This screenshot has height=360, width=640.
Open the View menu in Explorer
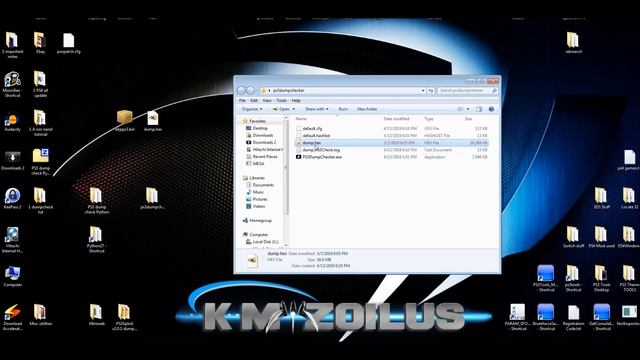tap(267, 100)
